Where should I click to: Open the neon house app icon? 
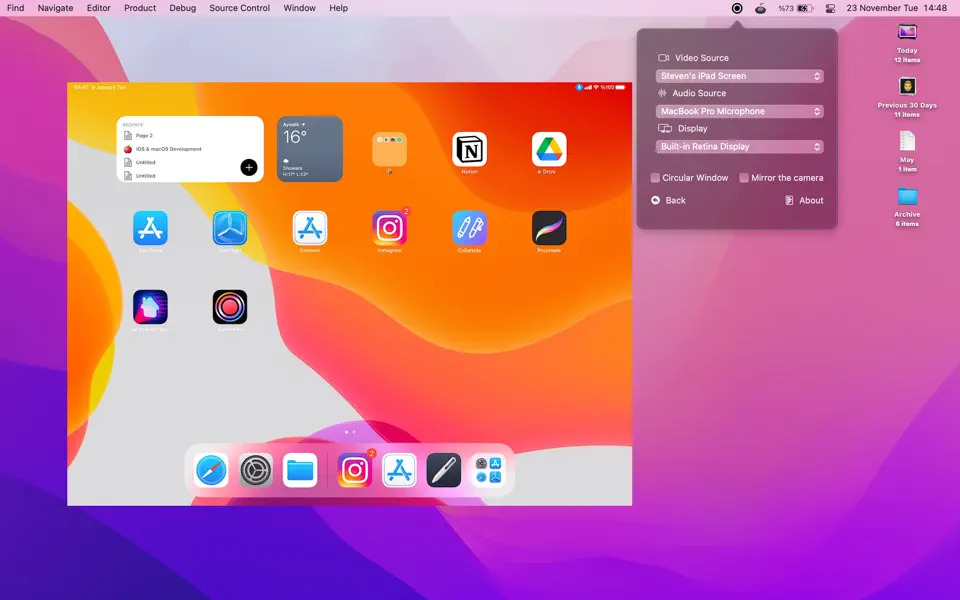150,307
